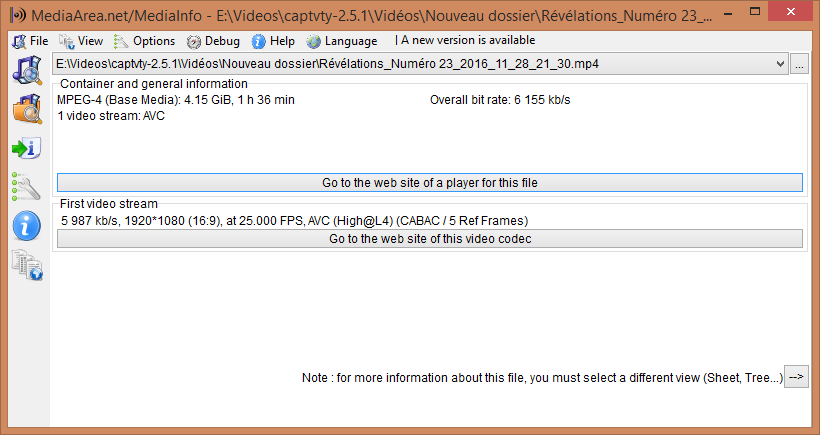Click the export icon with green arrow
This screenshot has height=435, width=820.
click(26, 148)
